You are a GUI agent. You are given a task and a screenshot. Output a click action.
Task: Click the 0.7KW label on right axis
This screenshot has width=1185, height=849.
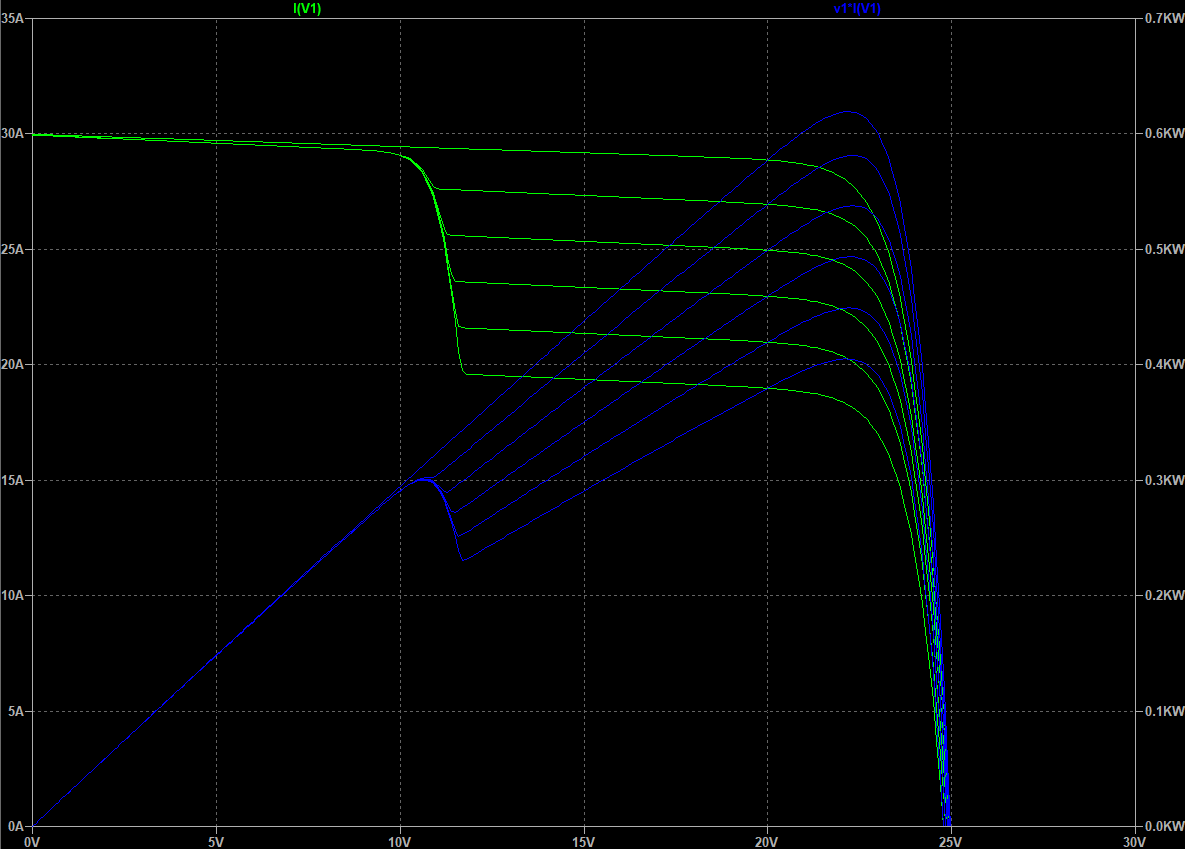[x=1162, y=18]
